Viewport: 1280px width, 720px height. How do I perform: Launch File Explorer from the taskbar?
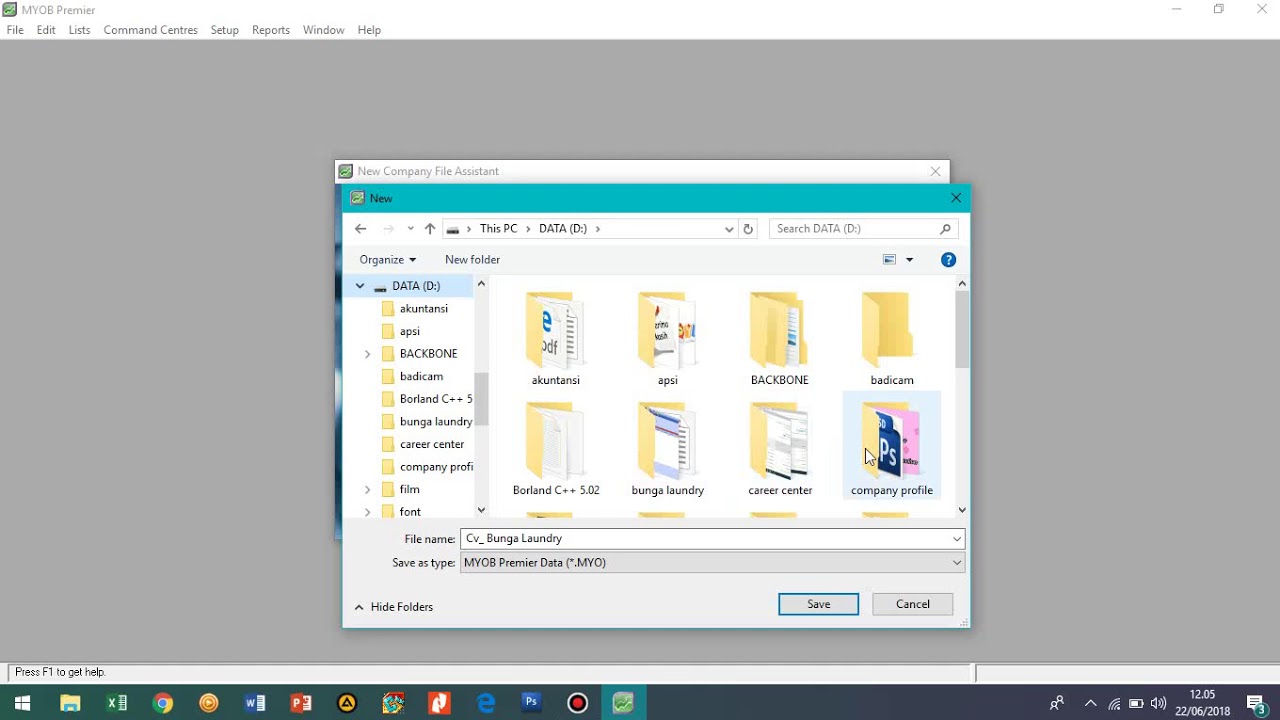click(x=70, y=703)
